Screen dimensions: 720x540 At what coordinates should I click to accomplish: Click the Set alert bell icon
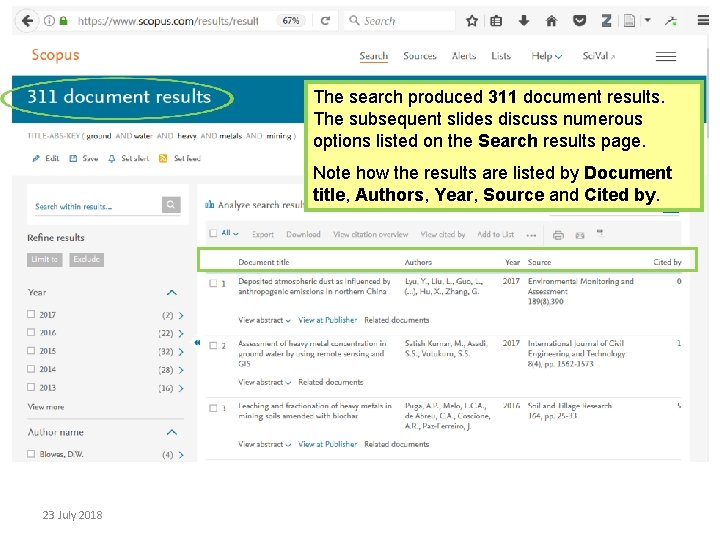[x=111, y=158]
